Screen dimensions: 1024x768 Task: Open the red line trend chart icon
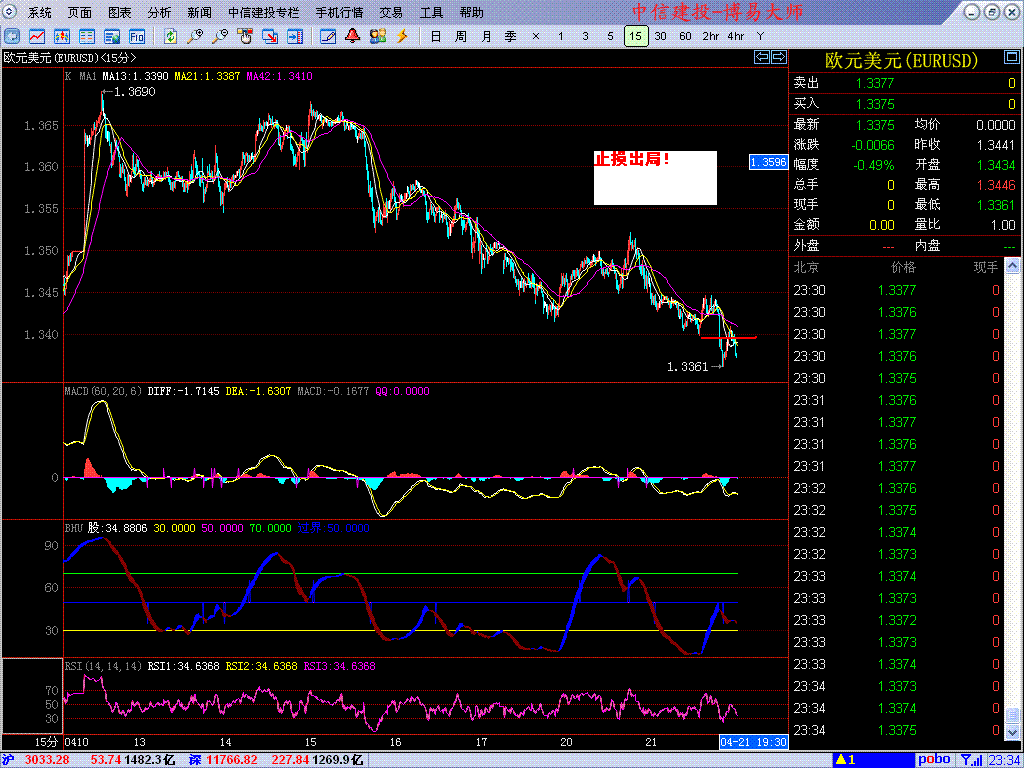(x=37, y=36)
